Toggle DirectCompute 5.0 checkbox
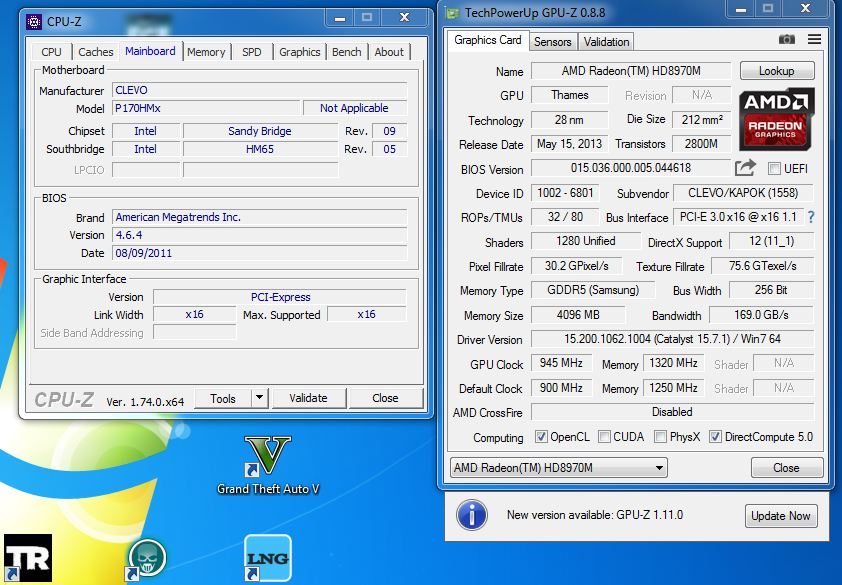This screenshot has width=842, height=585. point(715,437)
